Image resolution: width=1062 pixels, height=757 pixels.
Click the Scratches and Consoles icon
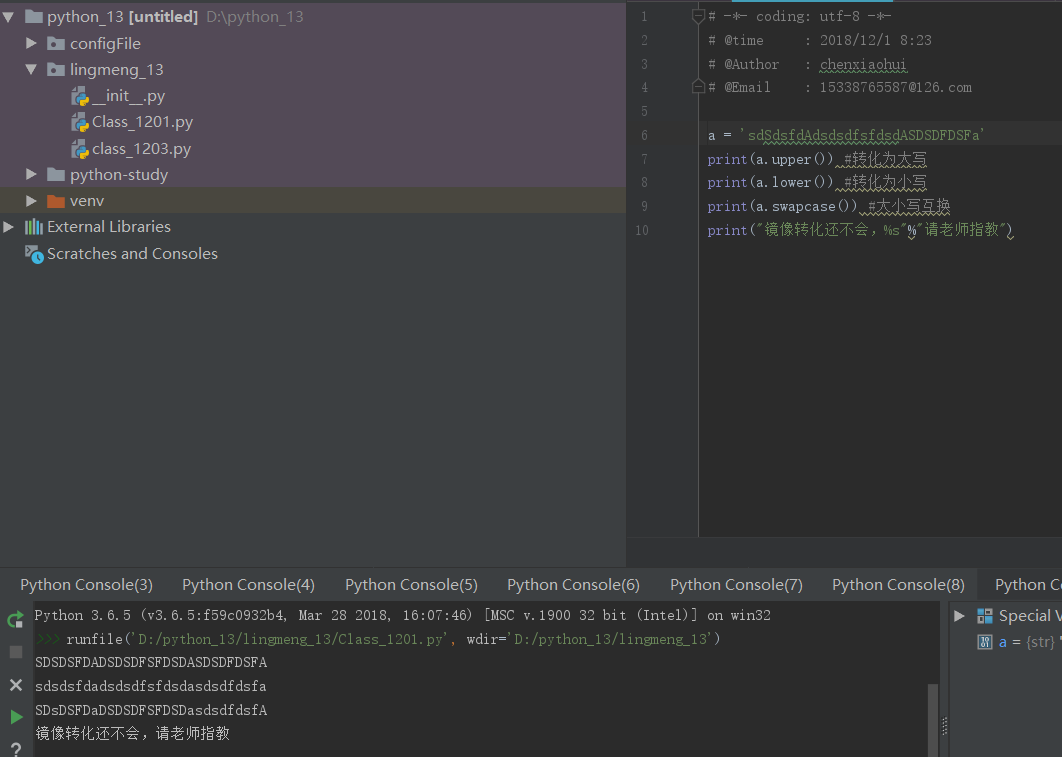coord(34,254)
